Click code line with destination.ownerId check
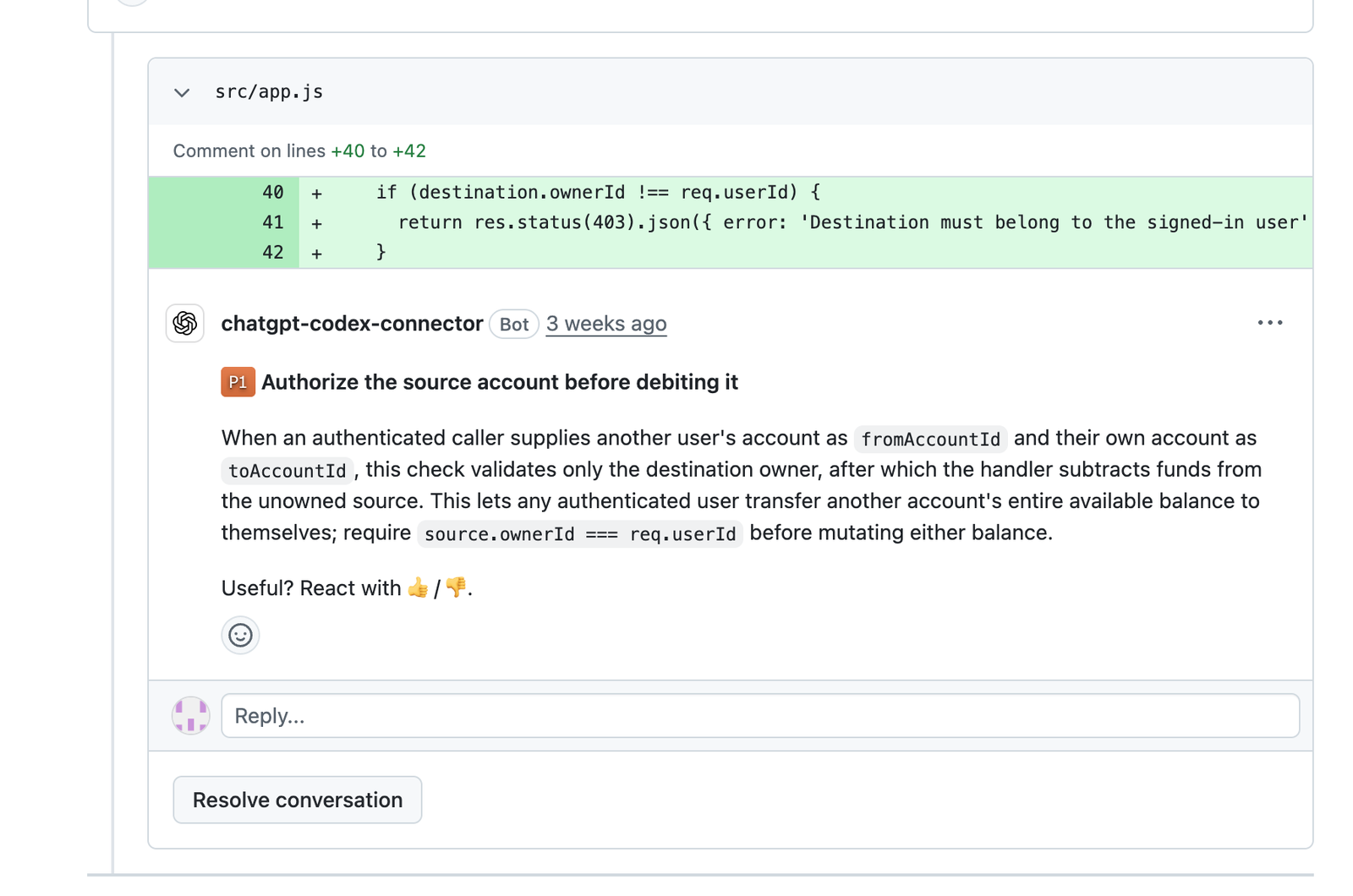This screenshot has height=896, width=1353. (x=598, y=193)
